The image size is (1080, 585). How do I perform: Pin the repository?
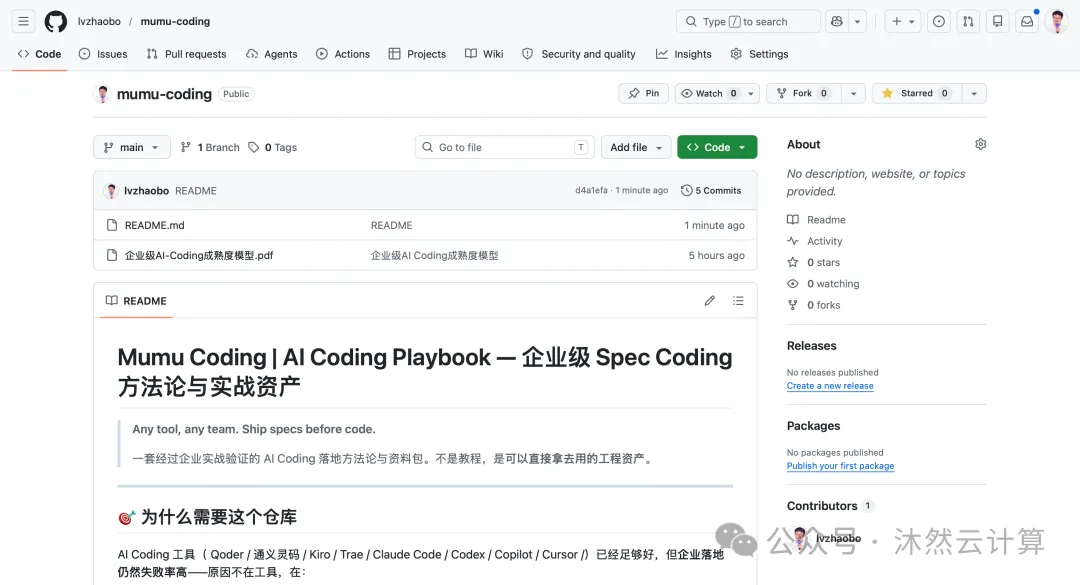click(643, 93)
